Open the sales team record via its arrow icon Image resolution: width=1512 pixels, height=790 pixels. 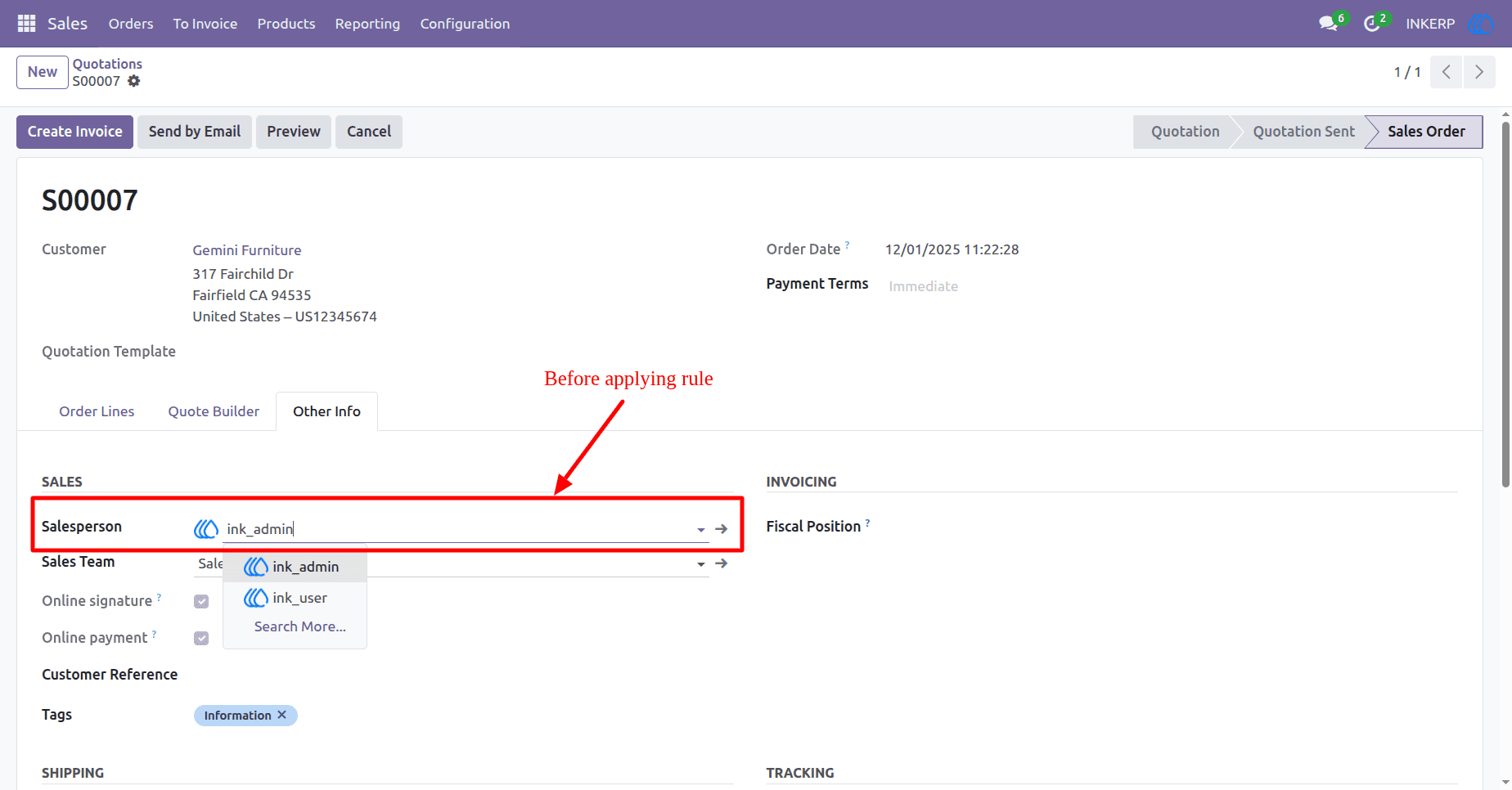(x=721, y=563)
